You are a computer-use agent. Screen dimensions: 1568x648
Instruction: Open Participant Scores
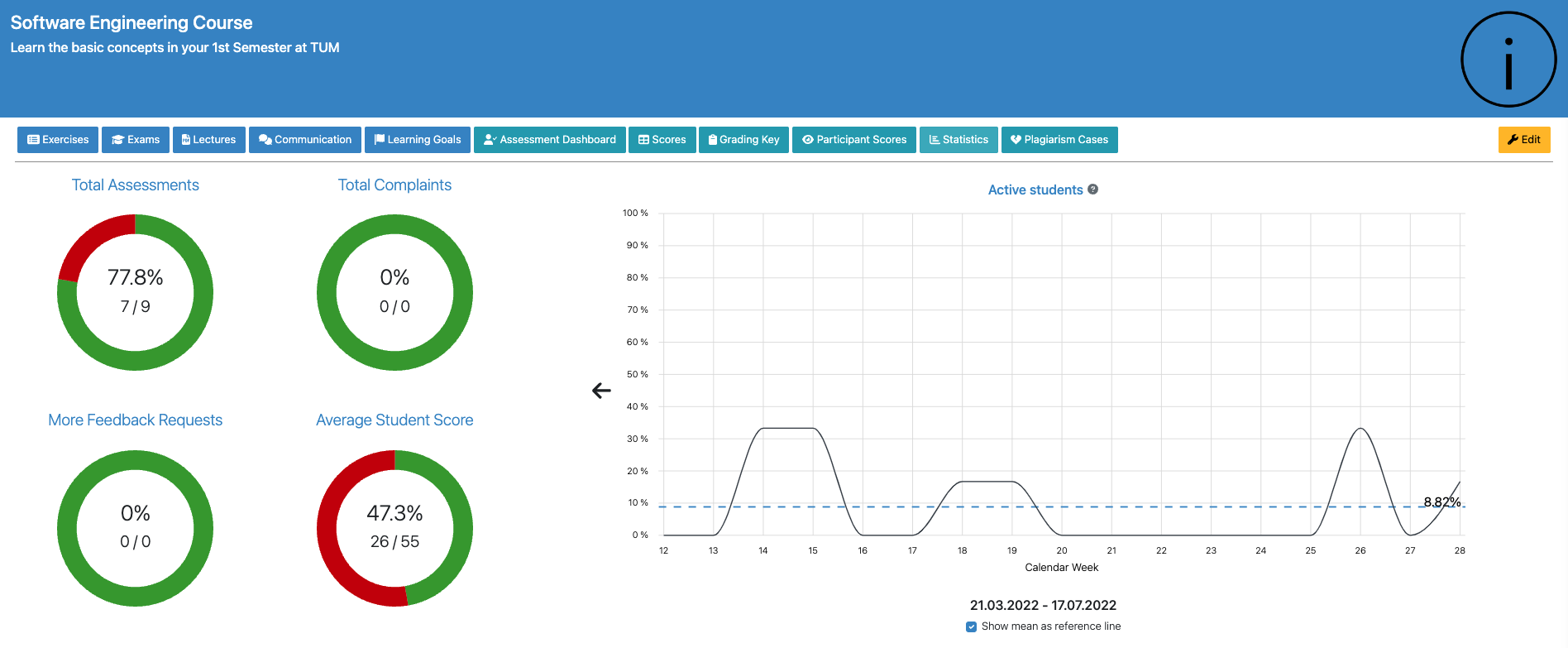(x=853, y=140)
